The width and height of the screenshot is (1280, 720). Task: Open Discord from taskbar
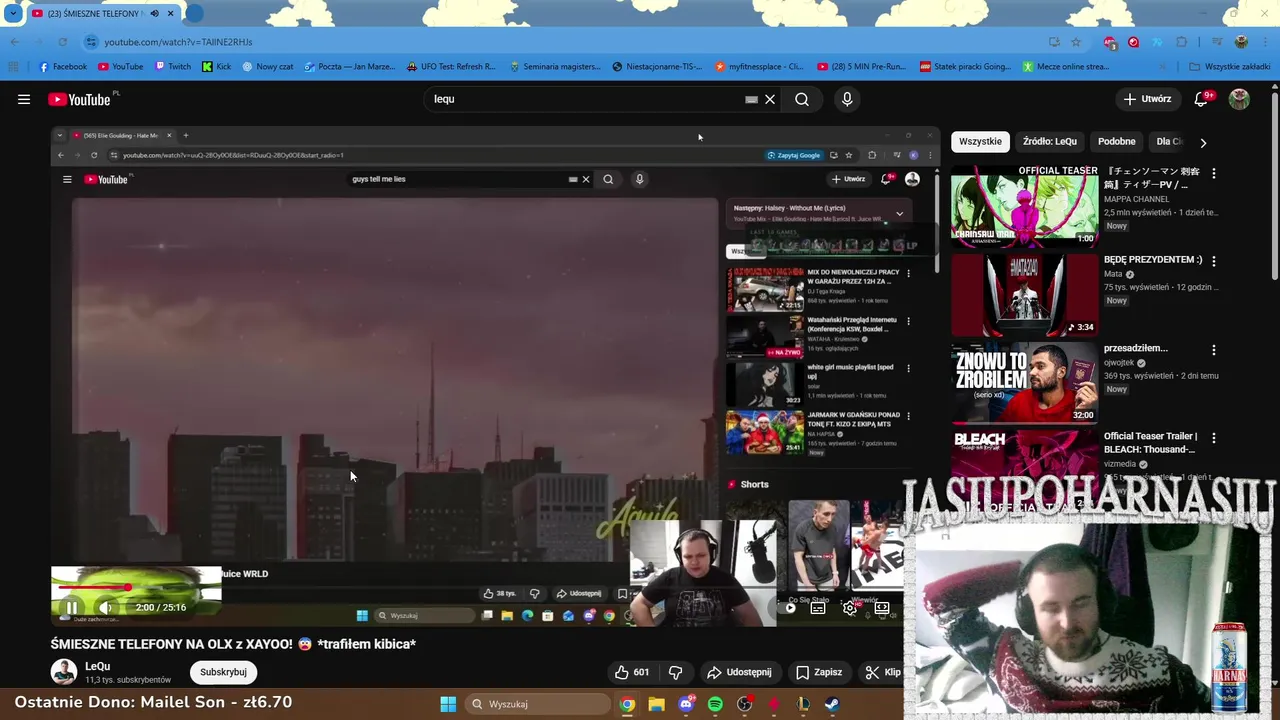(x=686, y=704)
